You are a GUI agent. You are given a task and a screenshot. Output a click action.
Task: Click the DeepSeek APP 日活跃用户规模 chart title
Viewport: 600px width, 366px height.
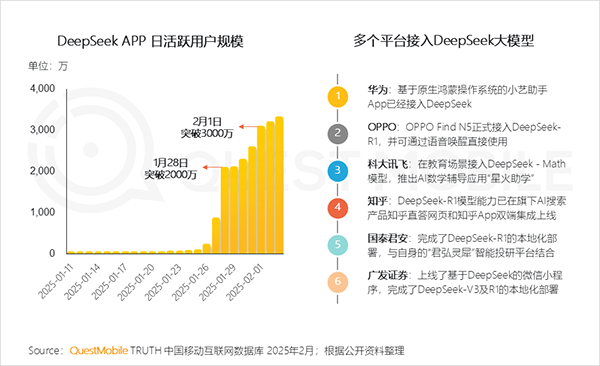click(150, 41)
